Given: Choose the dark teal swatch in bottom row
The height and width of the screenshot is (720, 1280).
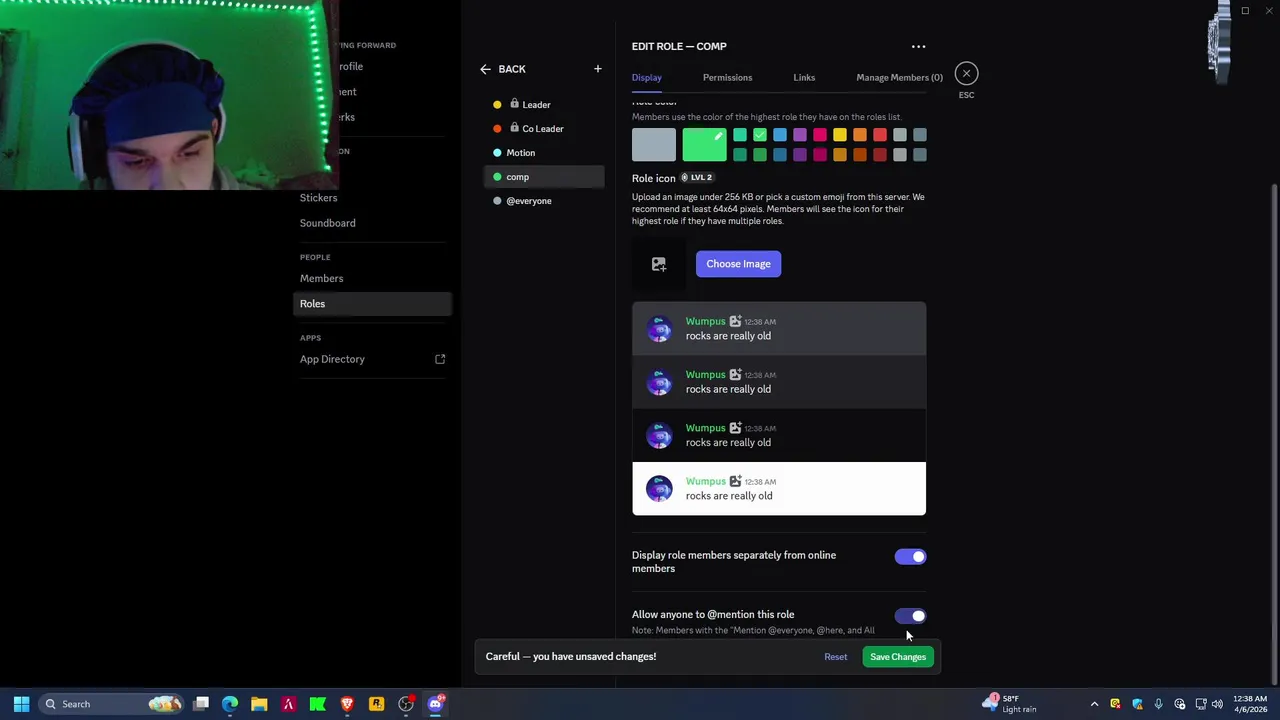Looking at the screenshot, I should (740, 155).
